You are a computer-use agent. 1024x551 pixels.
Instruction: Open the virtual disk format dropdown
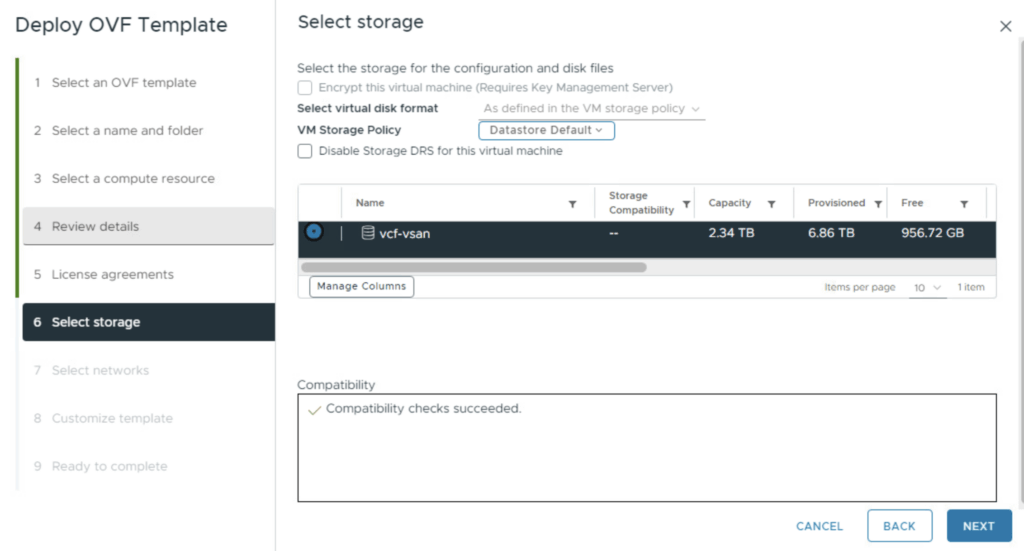[x=591, y=108]
